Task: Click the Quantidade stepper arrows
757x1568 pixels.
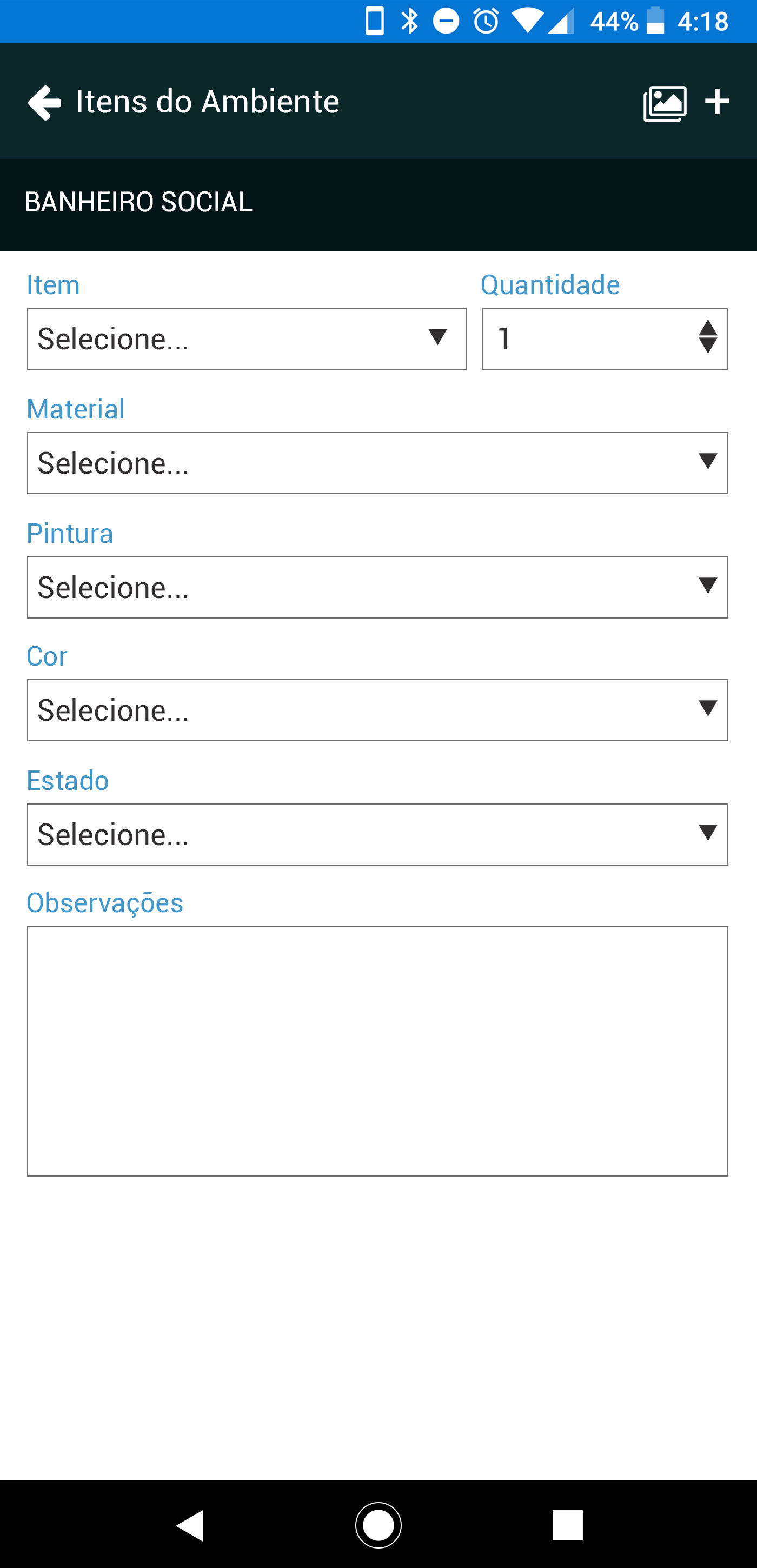Action: [x=708, y=337]
